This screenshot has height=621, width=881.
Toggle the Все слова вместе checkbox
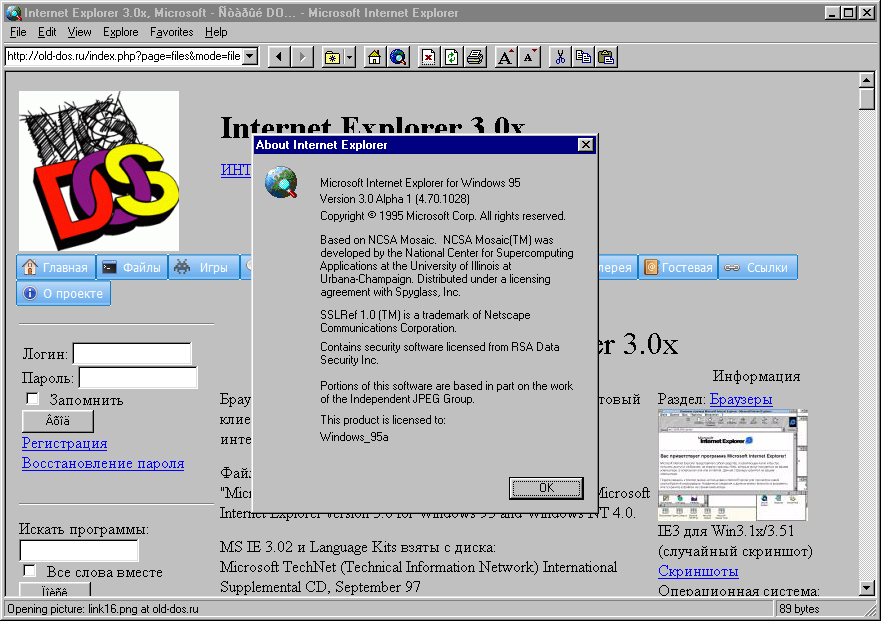coord(29,571)
